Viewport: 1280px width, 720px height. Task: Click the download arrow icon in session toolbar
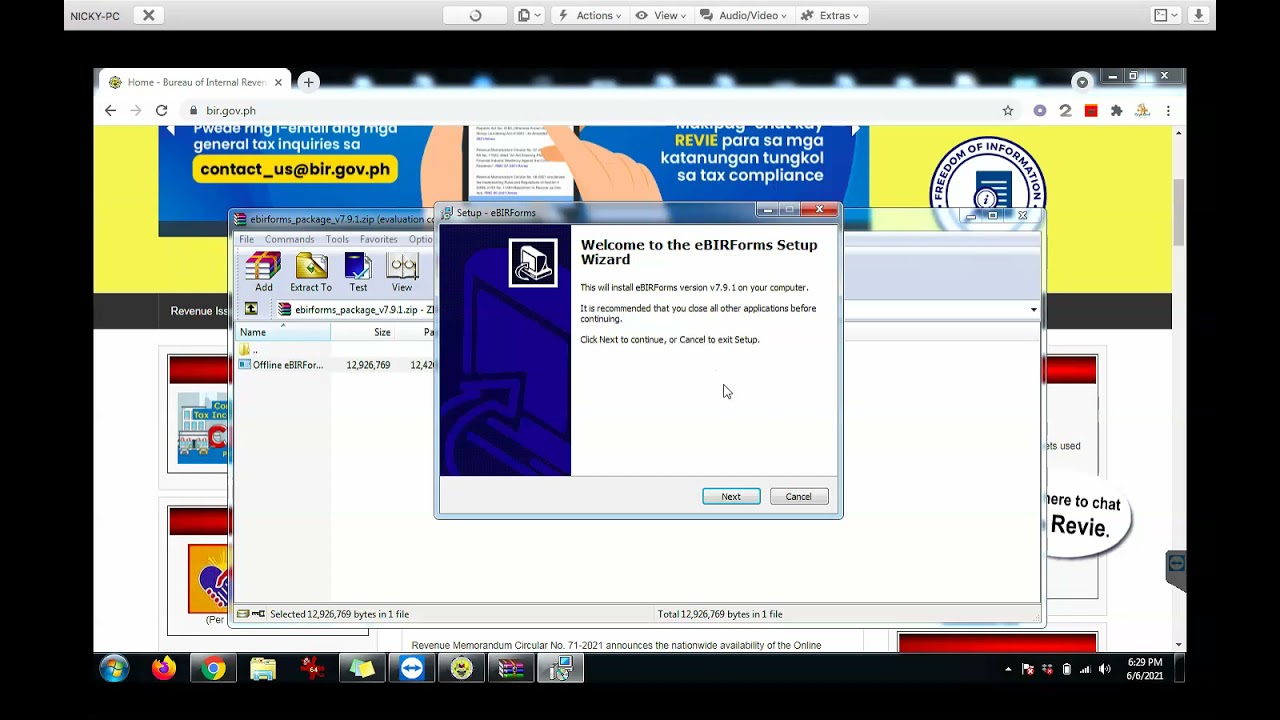point(1200,15)
